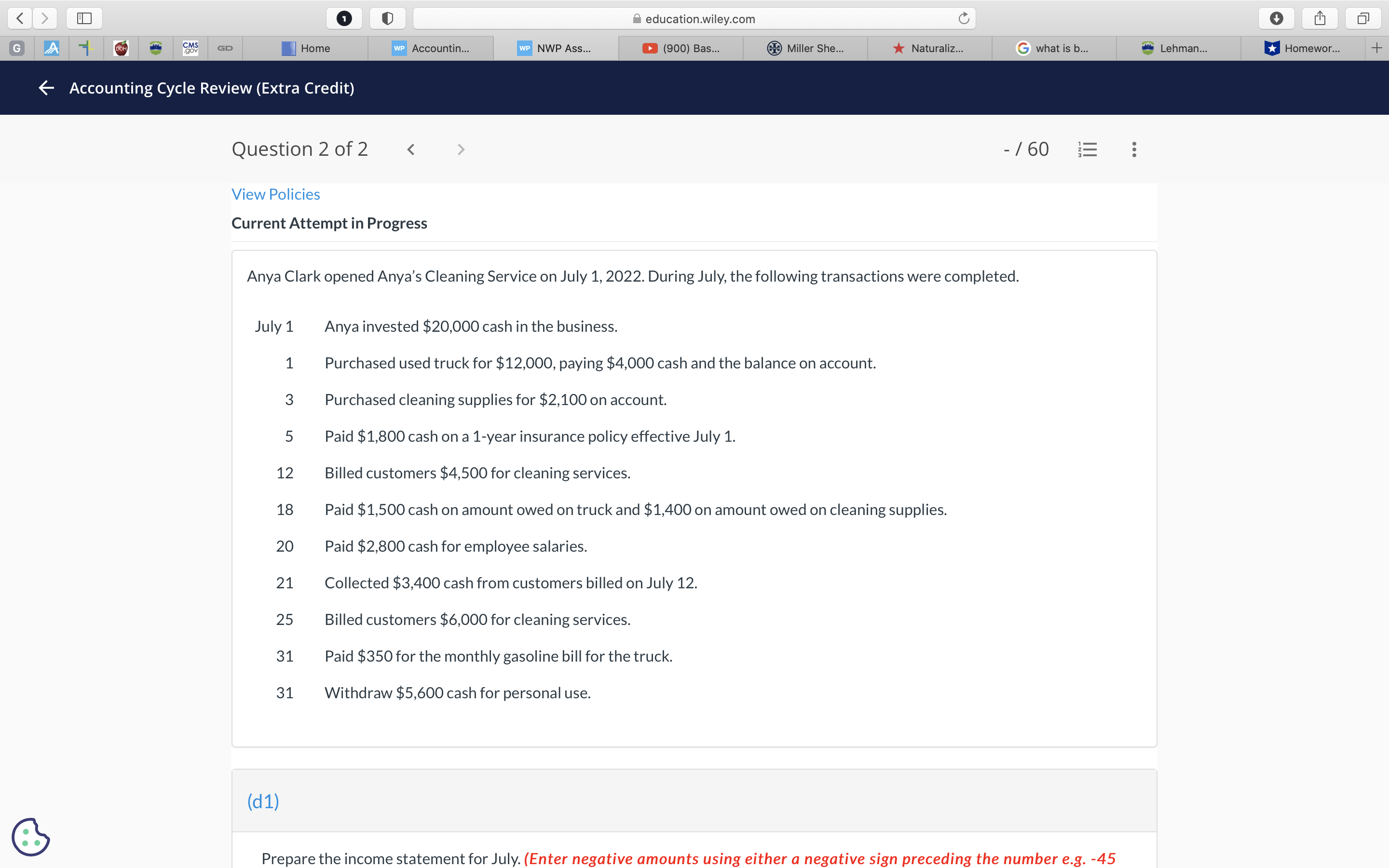Open the question list icon
The image size is (1389, 868).
1087,149
